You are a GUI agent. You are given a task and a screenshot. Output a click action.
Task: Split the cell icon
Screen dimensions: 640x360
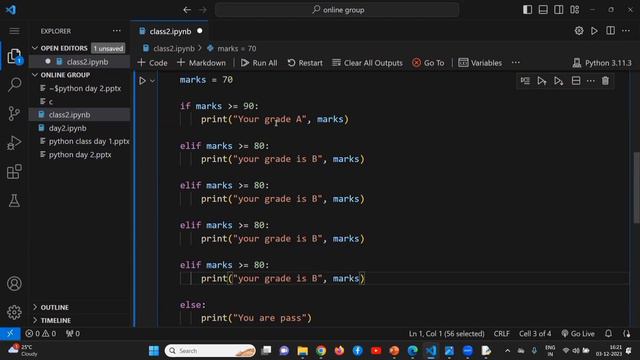click(x=576, y=81)
